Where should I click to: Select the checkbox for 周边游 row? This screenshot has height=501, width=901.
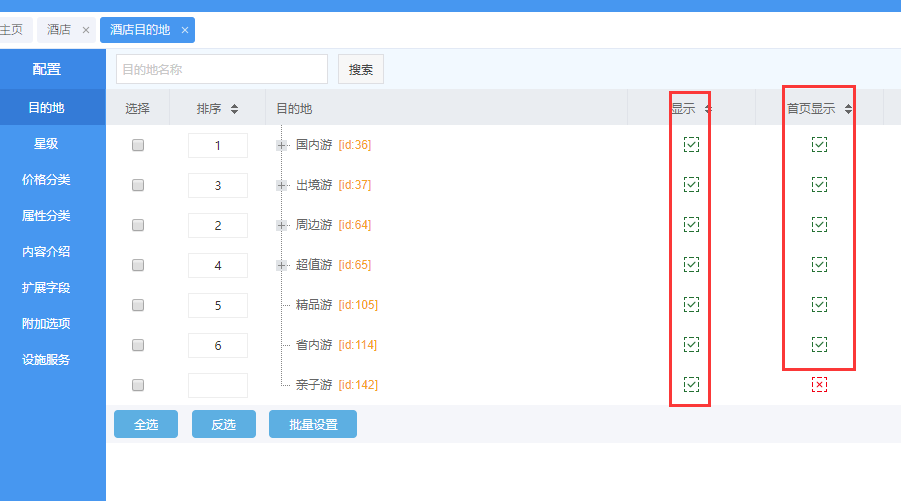click(138, 225)
